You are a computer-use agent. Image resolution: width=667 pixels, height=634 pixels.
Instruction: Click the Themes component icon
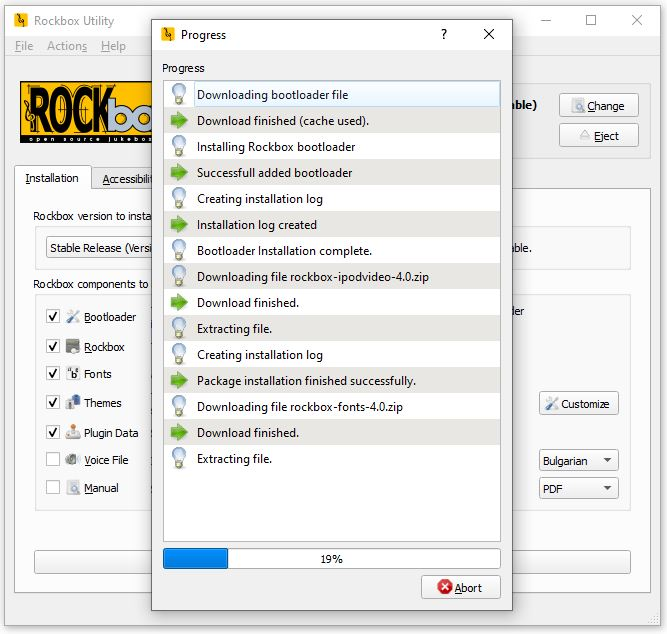pyautogui.click(x=73, y=403)
